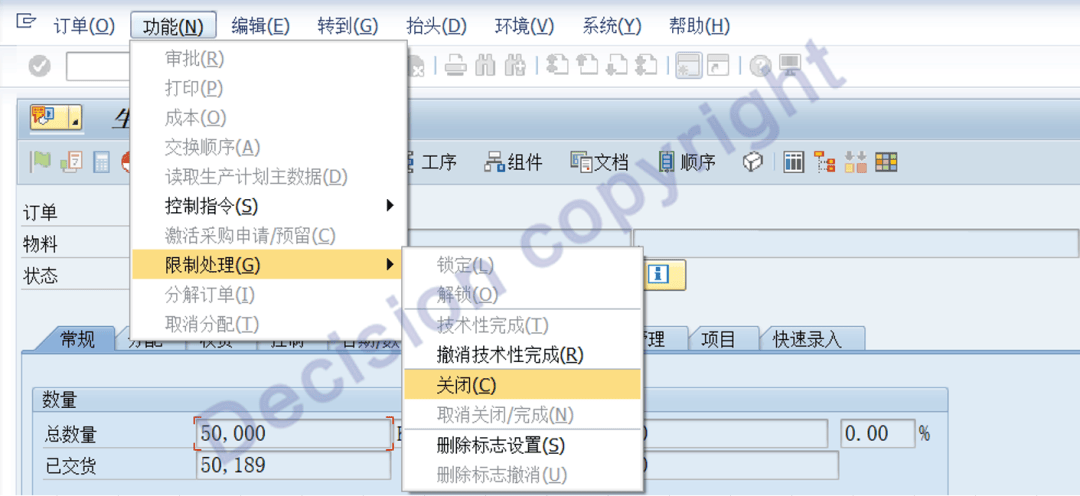Open 文档 (Documents) overview
Viewport: 1080px width, 496px height.
tap(599, 162)
